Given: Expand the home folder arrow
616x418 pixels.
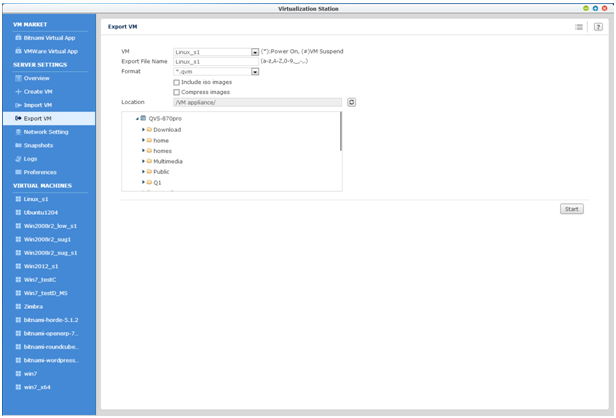Looking at the screenshot, I should point(143,140).
